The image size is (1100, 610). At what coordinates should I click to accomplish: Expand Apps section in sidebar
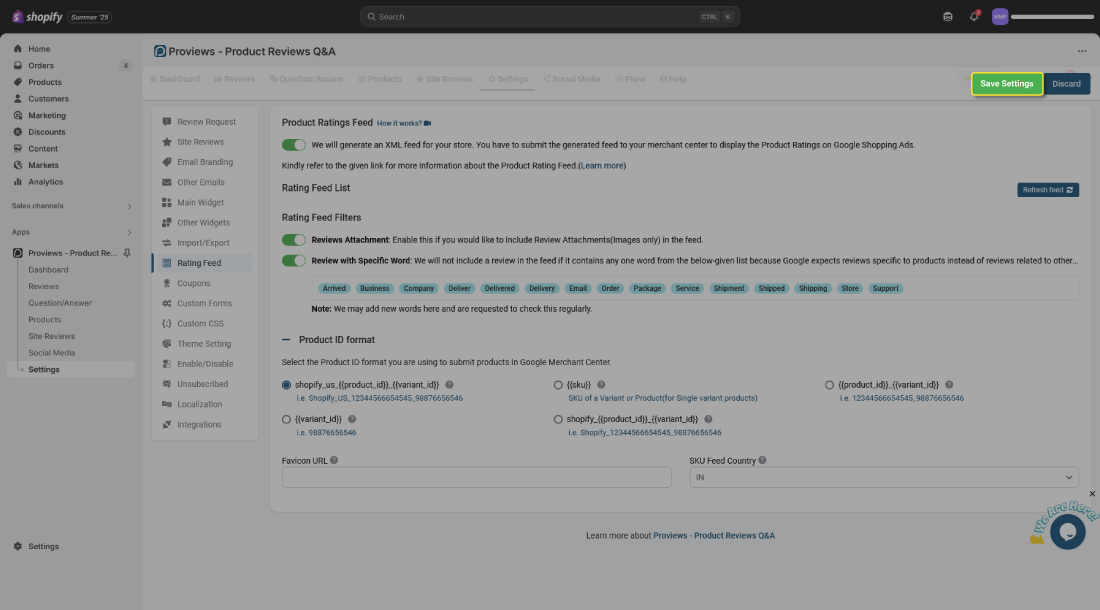click(129, 232)
